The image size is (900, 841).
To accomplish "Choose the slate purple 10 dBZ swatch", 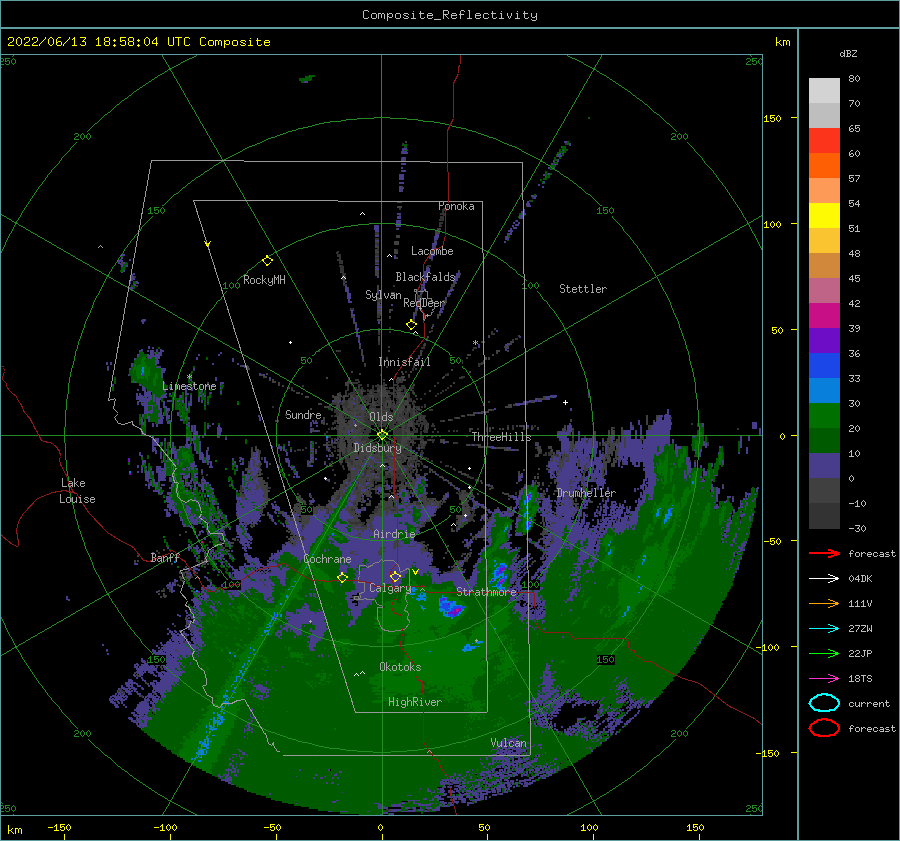I will (824, 466).
